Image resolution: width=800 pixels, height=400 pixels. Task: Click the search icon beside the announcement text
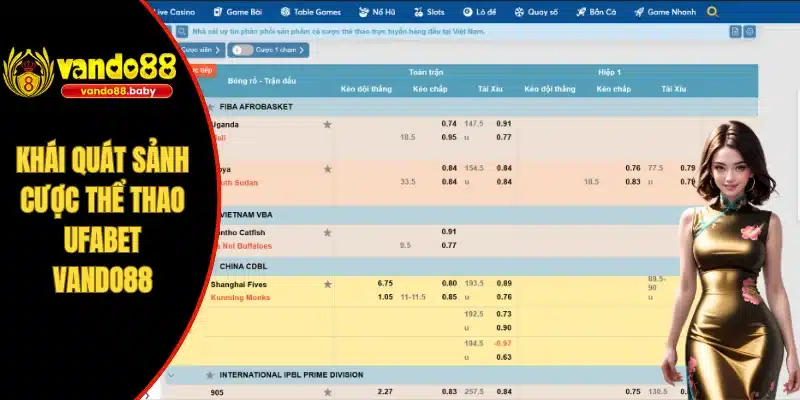[x=182, y=32]
